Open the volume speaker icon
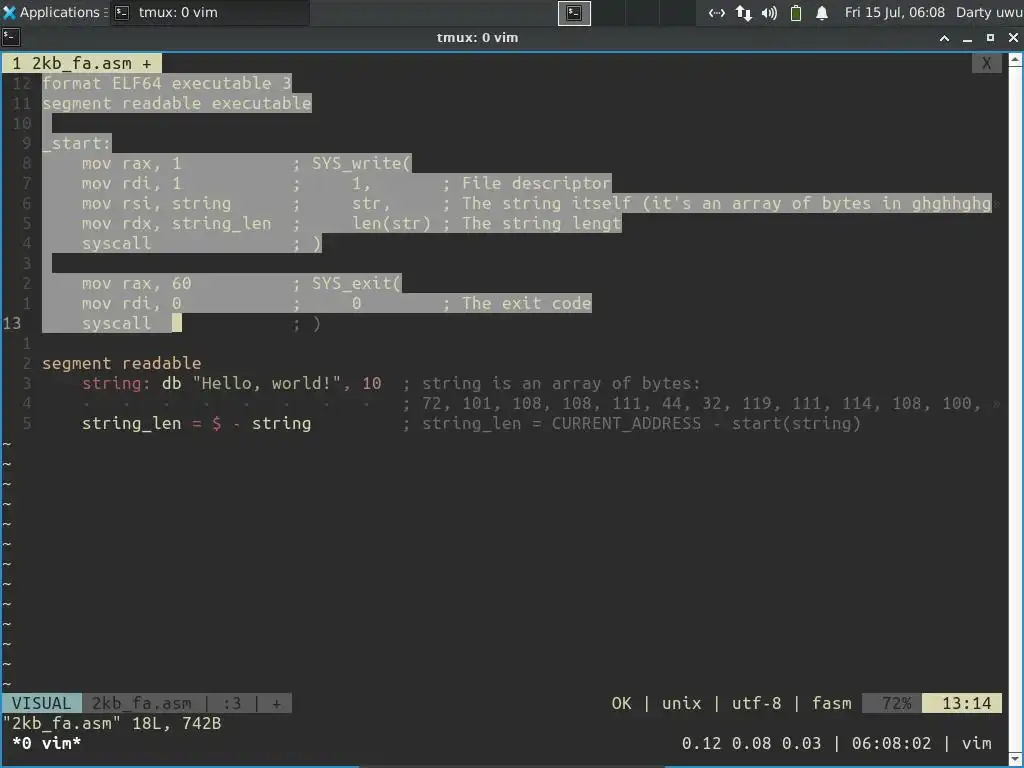Screen dimensions: 1024x768 [769, 13]
